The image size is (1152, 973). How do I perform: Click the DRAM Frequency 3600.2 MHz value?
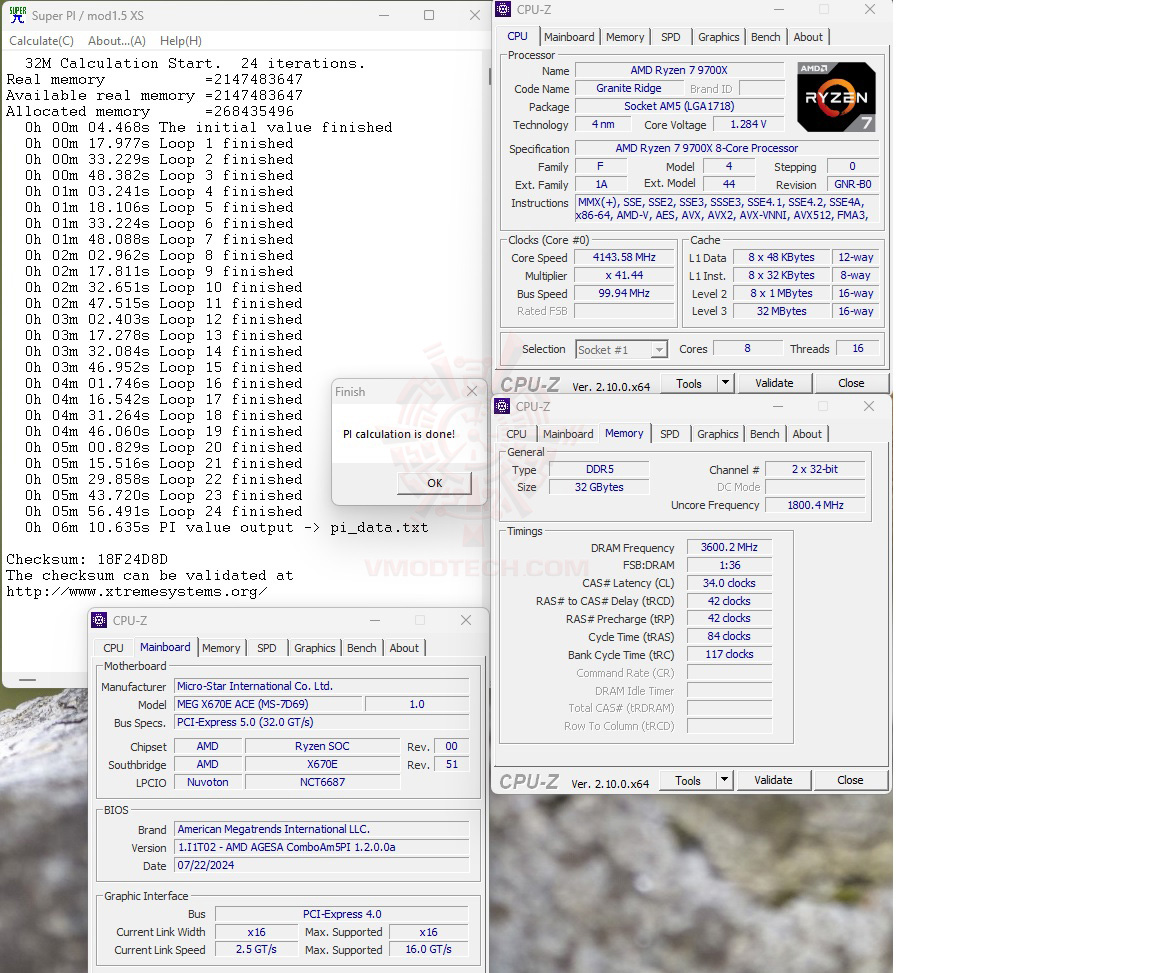pyautogui.click(x=729, y=547)
